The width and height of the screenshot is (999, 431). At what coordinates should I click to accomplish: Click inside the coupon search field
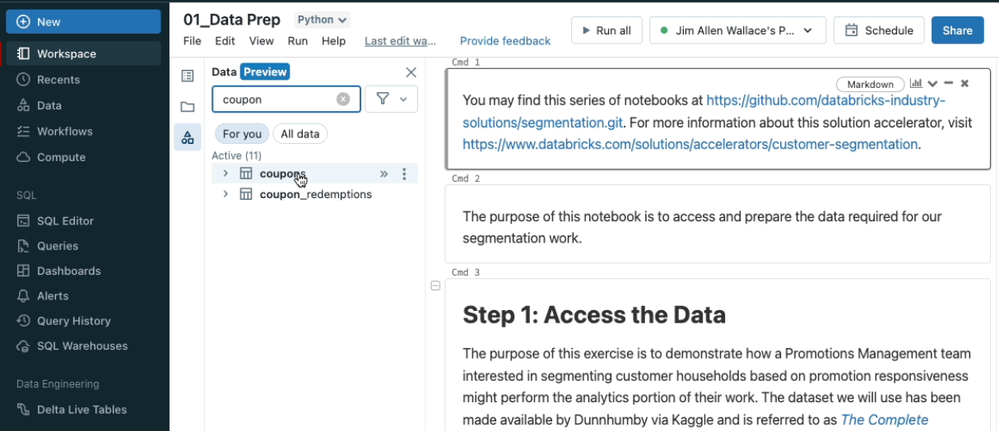[x=275, y=99]
